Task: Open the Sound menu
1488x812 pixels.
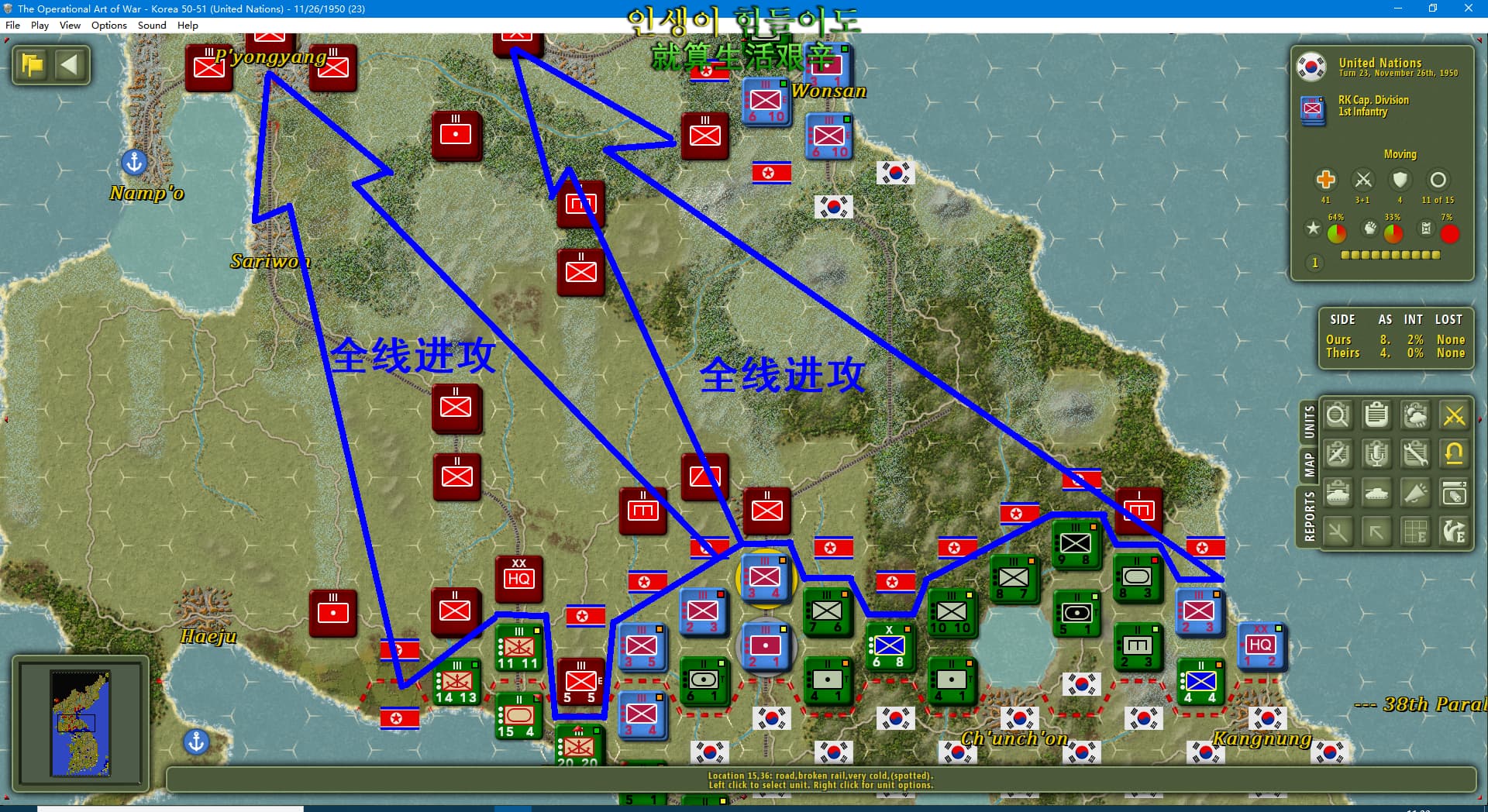Action: (152, 26)
